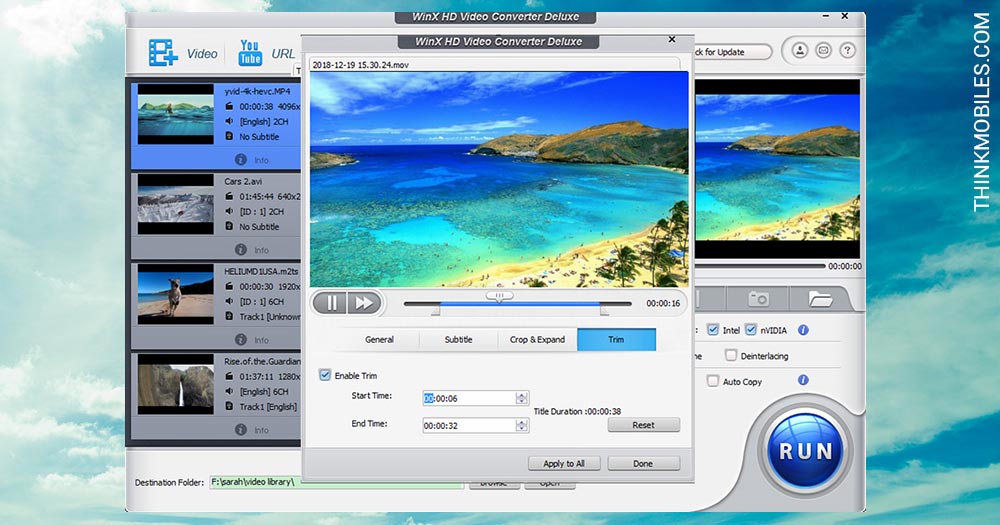Click the trim end marker on timeline

click(x=603, y=310)
